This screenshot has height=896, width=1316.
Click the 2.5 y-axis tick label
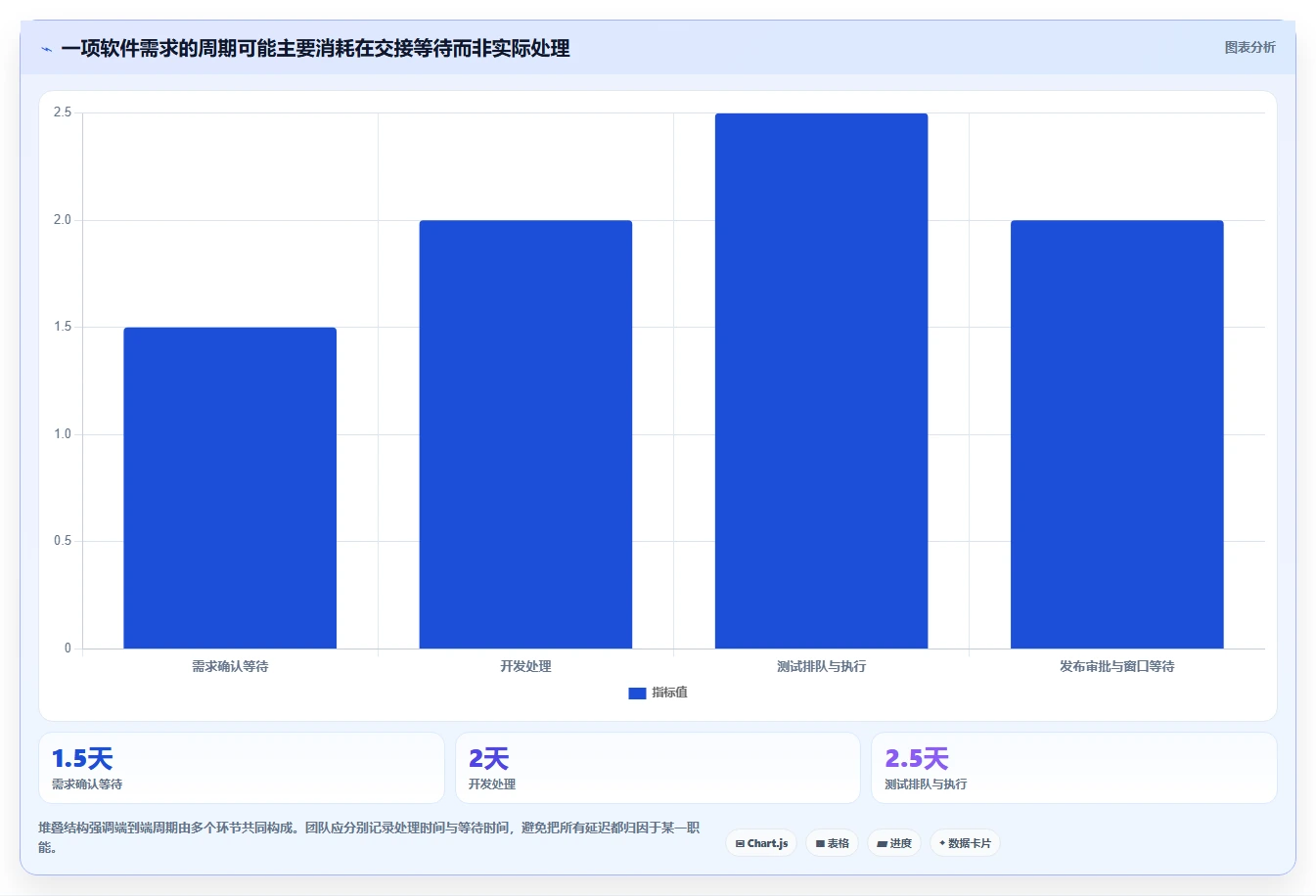63,112
